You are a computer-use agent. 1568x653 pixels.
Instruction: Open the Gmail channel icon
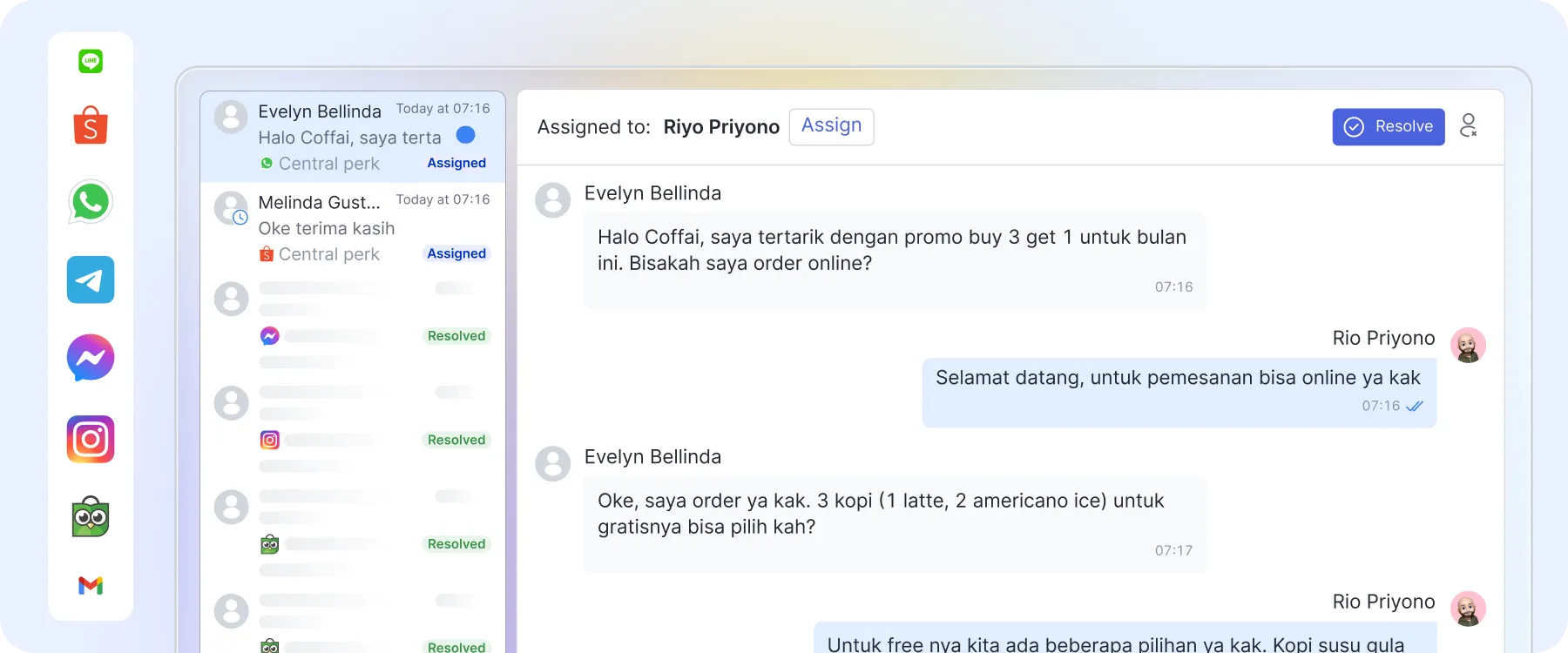91,586
